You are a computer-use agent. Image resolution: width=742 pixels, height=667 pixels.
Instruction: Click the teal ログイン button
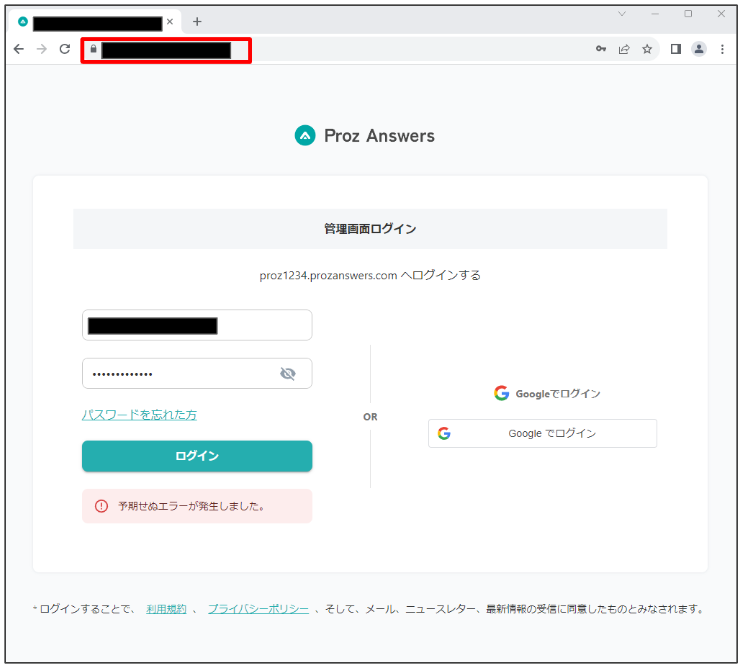point(197,456)
